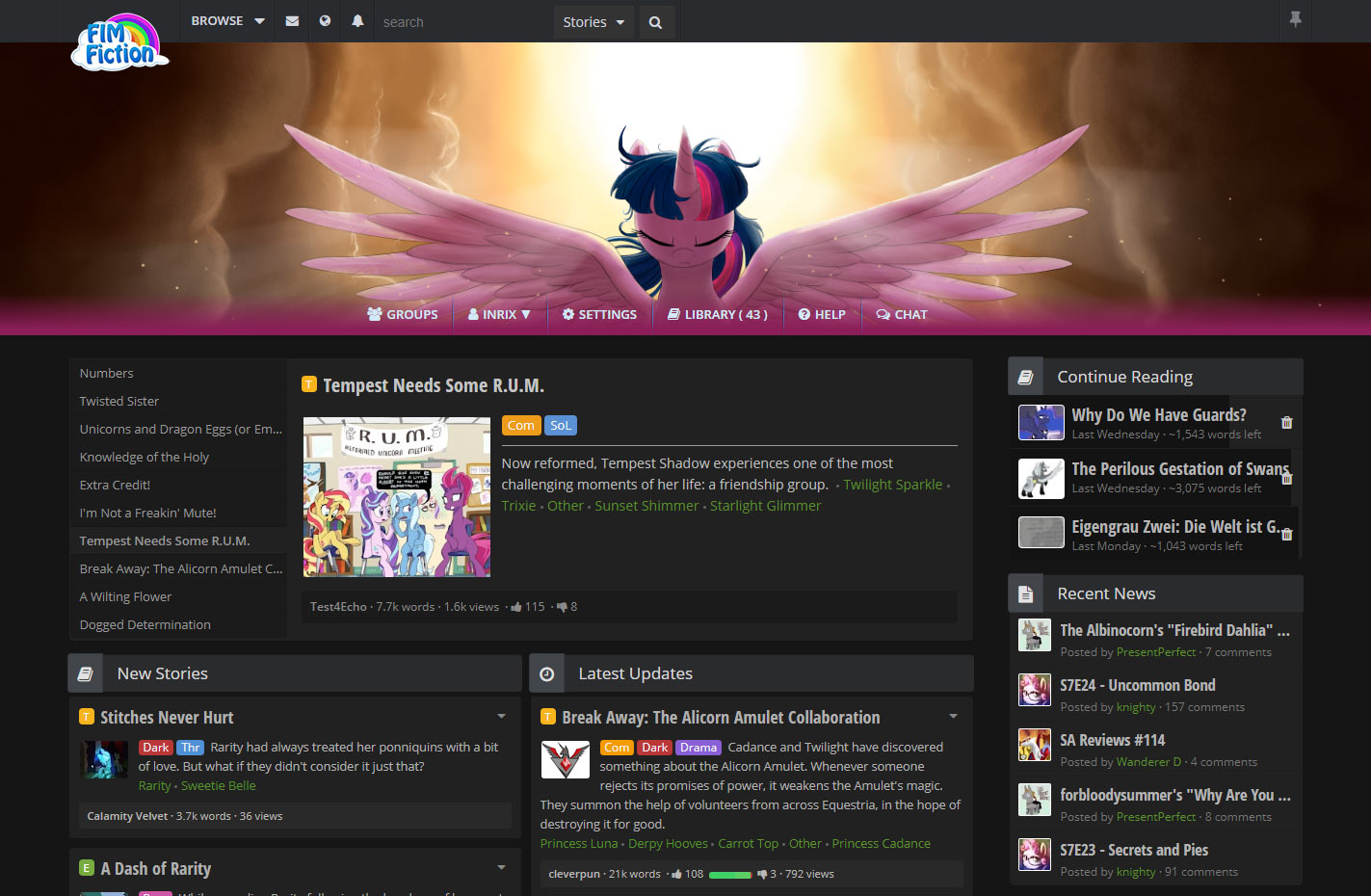Viewport: 1371px width, 896px height.
Task: Open the Tempest Needs Some R.U.M. title link
Action: [434, 385]
